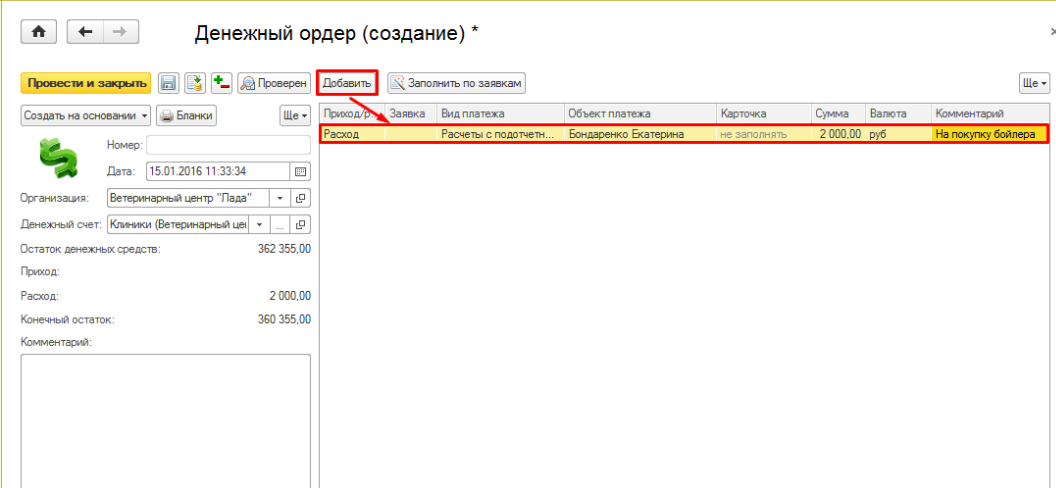Viewport: 1056px width, 488px height.
Task: Click the post document icon
Action: pos(195,84)
